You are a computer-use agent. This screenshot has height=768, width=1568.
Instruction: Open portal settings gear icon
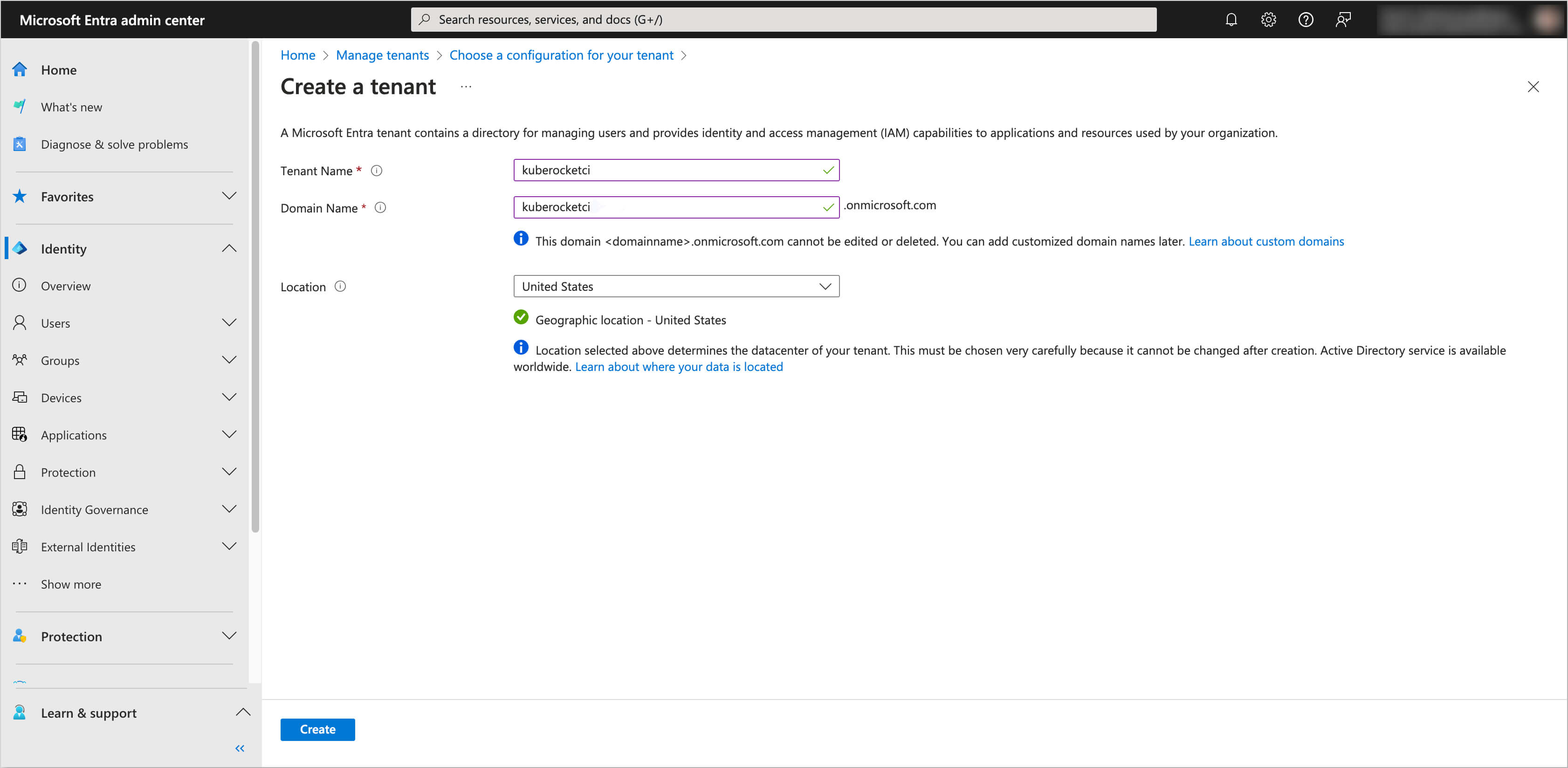tap(1268, 20)
